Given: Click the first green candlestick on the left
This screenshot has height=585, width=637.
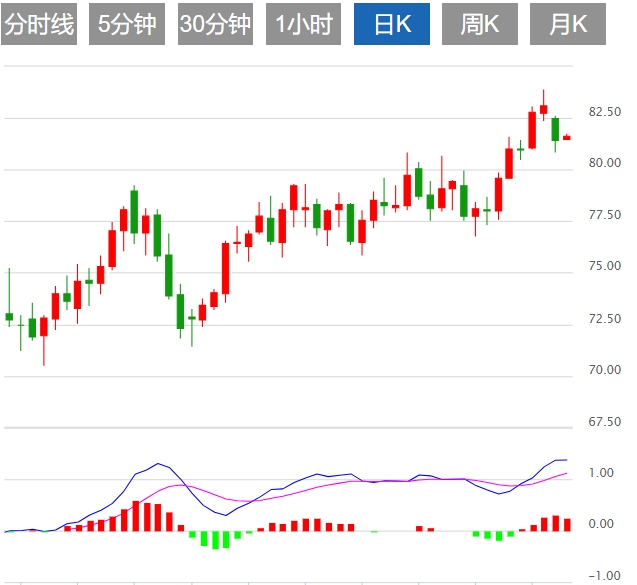Looking at the screenshot, I should [x=9, y=316].
